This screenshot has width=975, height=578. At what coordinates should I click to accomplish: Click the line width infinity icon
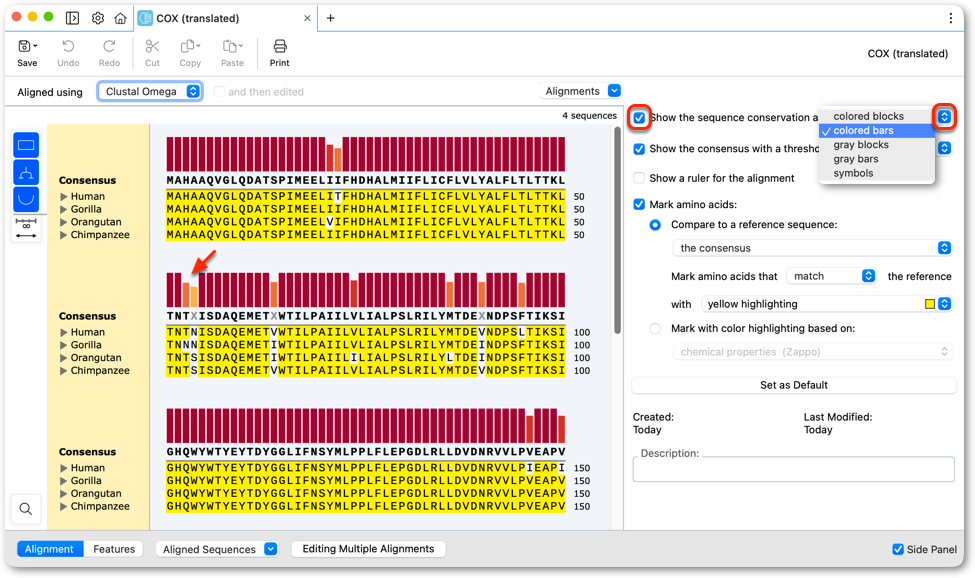point(26,228)
